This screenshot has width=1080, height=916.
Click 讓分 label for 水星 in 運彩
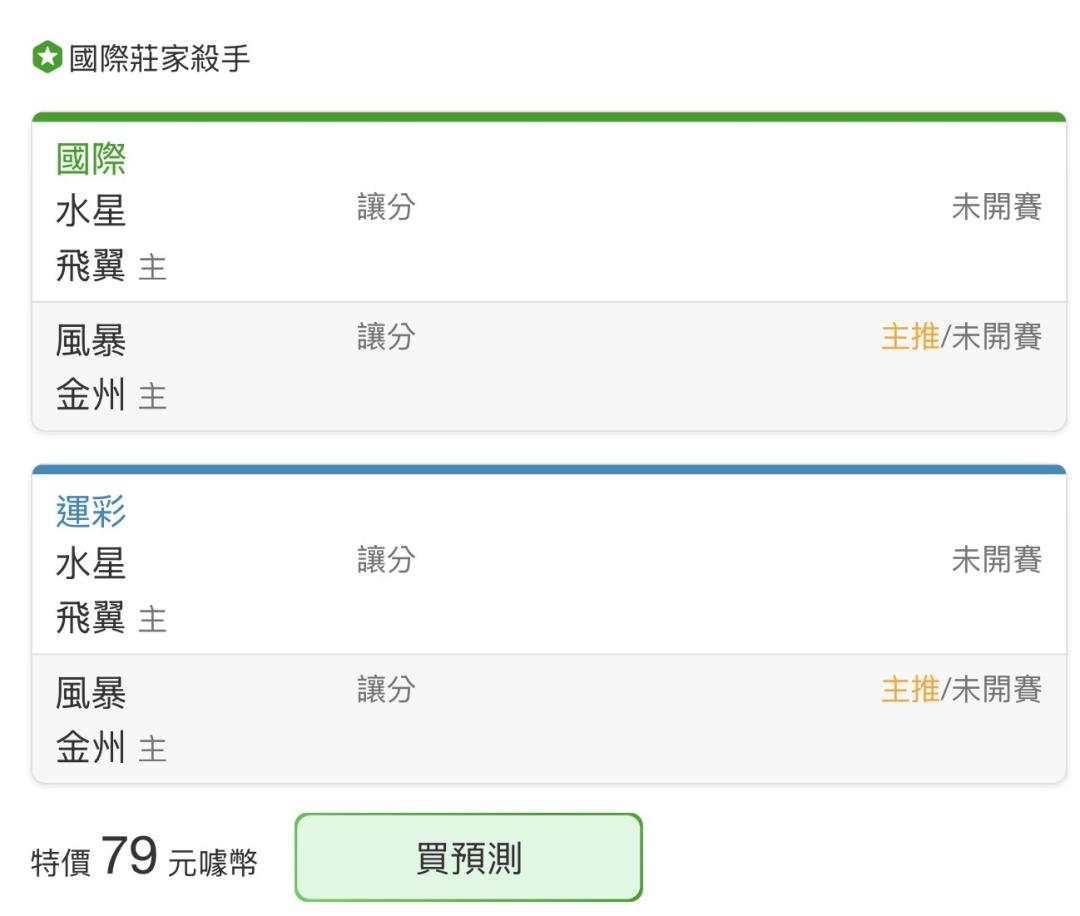pyautogui.click(x=386, y=559)
